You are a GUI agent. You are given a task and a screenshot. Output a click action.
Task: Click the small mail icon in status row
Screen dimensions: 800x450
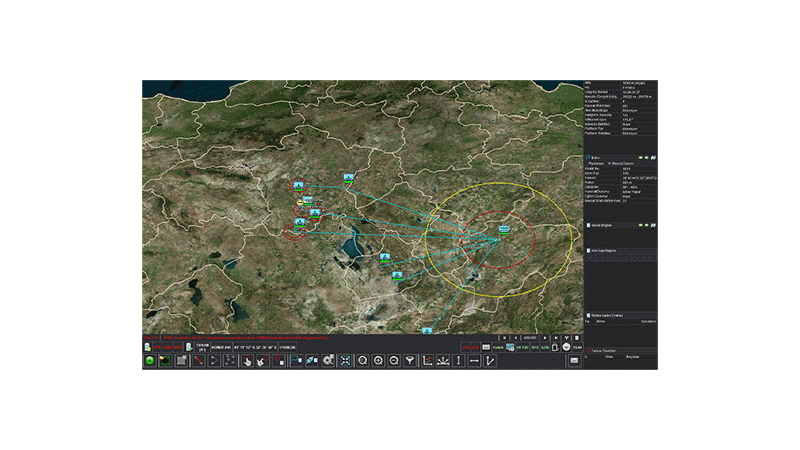(x=486, y=347)
